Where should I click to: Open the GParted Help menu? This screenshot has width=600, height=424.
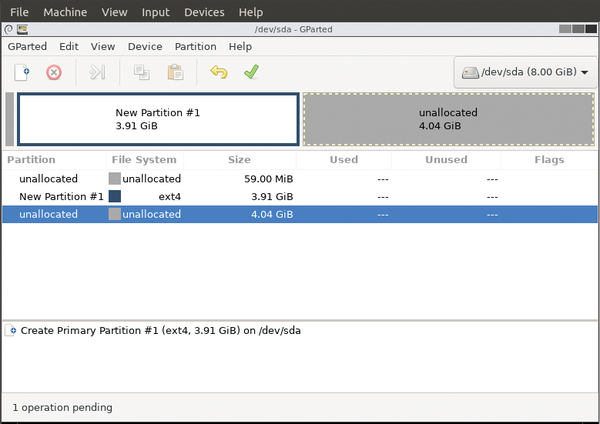[240, 47]
